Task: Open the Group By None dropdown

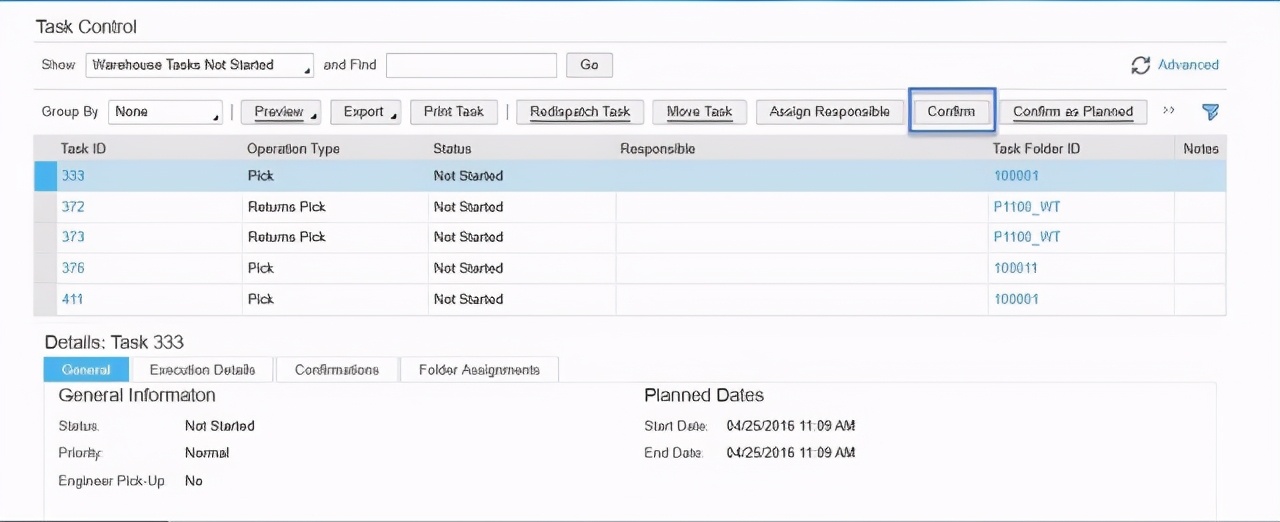Action: click(x=165, y=112)
